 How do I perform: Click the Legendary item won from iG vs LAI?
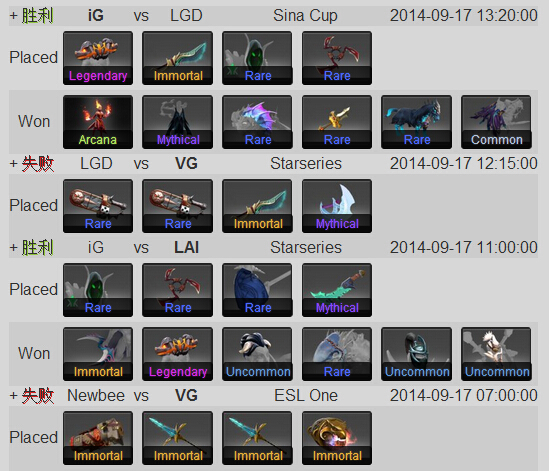[x=178, y=354]
